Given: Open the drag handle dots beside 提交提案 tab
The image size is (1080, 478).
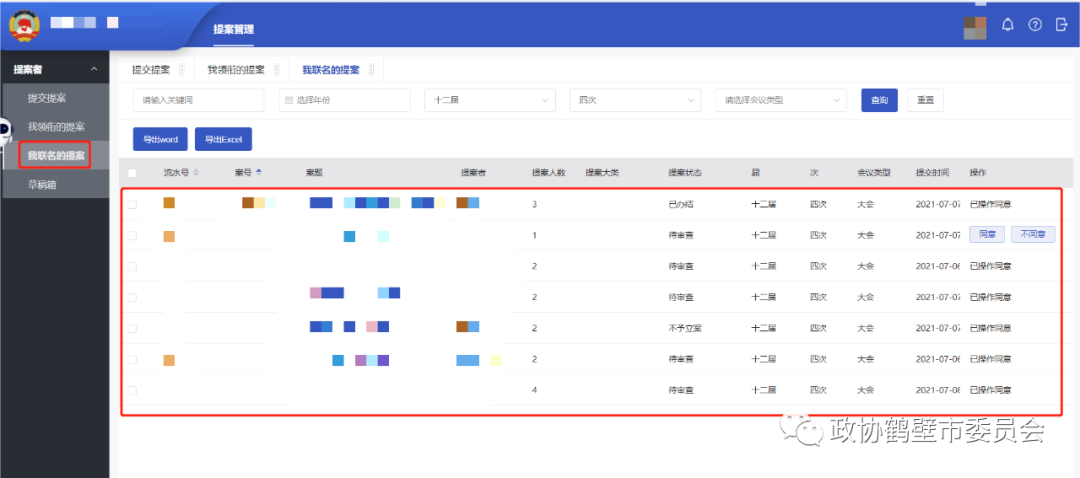Looking at the screenshot, I should click(181, 70).
